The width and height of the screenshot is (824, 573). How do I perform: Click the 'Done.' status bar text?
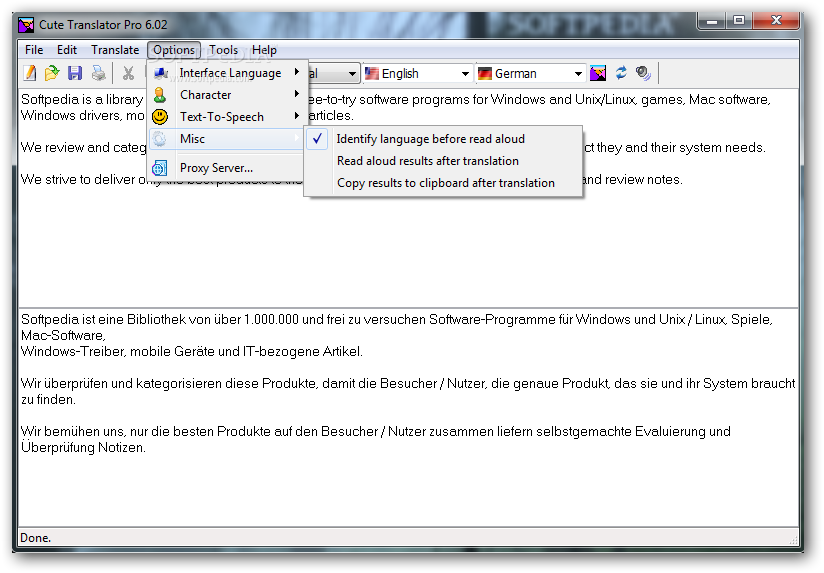coord(35,538)
